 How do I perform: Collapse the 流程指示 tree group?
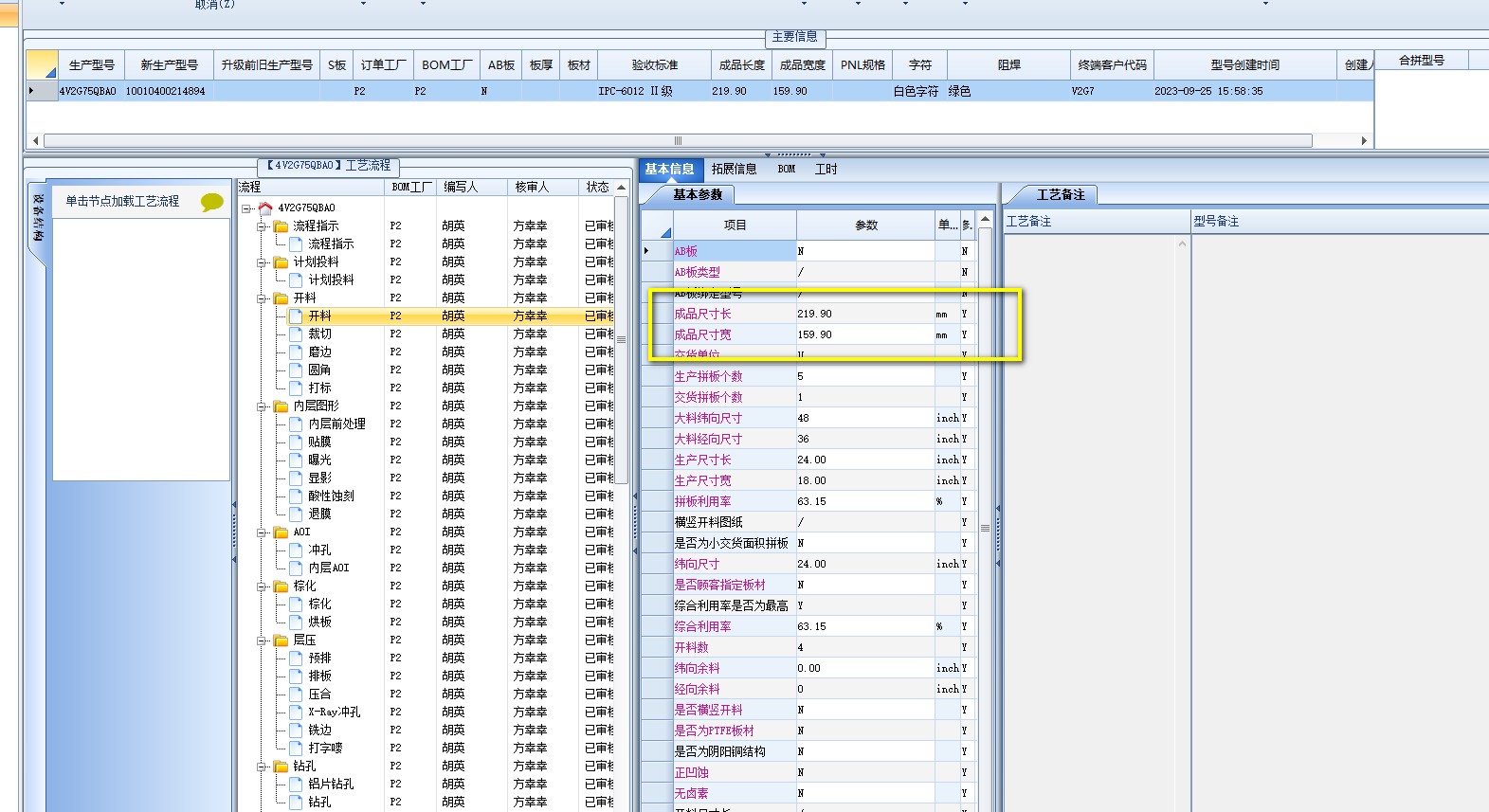(262, 226)
